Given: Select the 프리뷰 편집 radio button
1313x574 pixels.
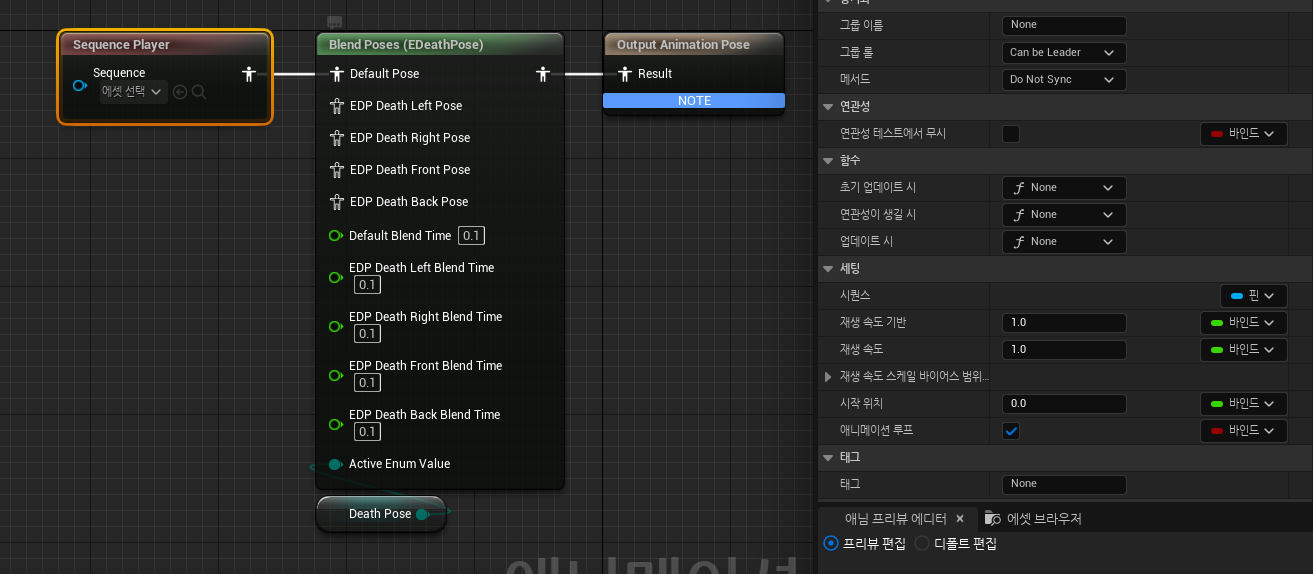Looking at the screenshot, I should tap(830, 543).
